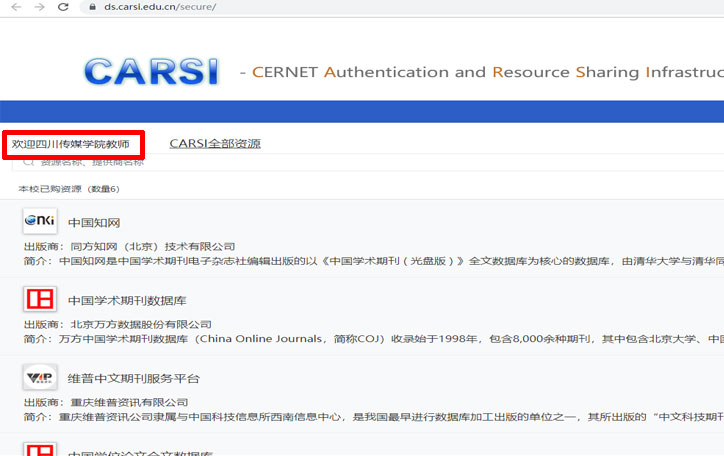Reload the page with the refresh icon
Viewport: 724px width, 456px height.
[x=63, y=7]
